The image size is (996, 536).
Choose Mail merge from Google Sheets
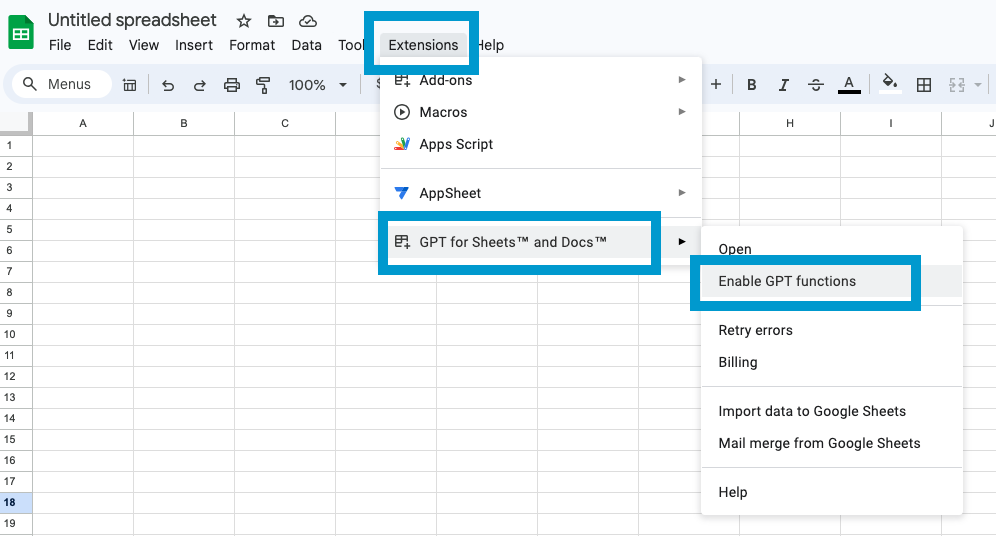(x=819, y=443)
